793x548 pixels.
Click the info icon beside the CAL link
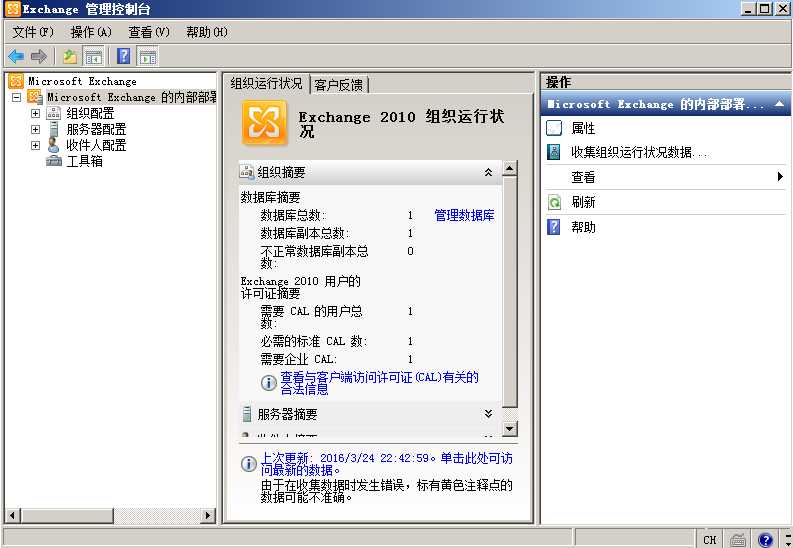click(x=269, y=383)
